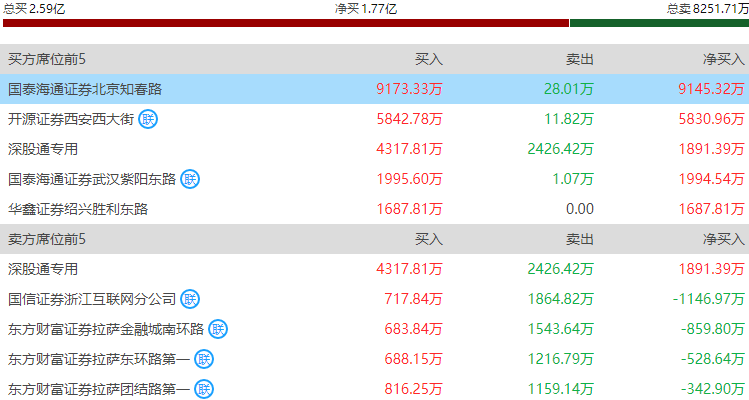
Task: Select net buy value 9145.32万
Action: [x=711, y=89]
